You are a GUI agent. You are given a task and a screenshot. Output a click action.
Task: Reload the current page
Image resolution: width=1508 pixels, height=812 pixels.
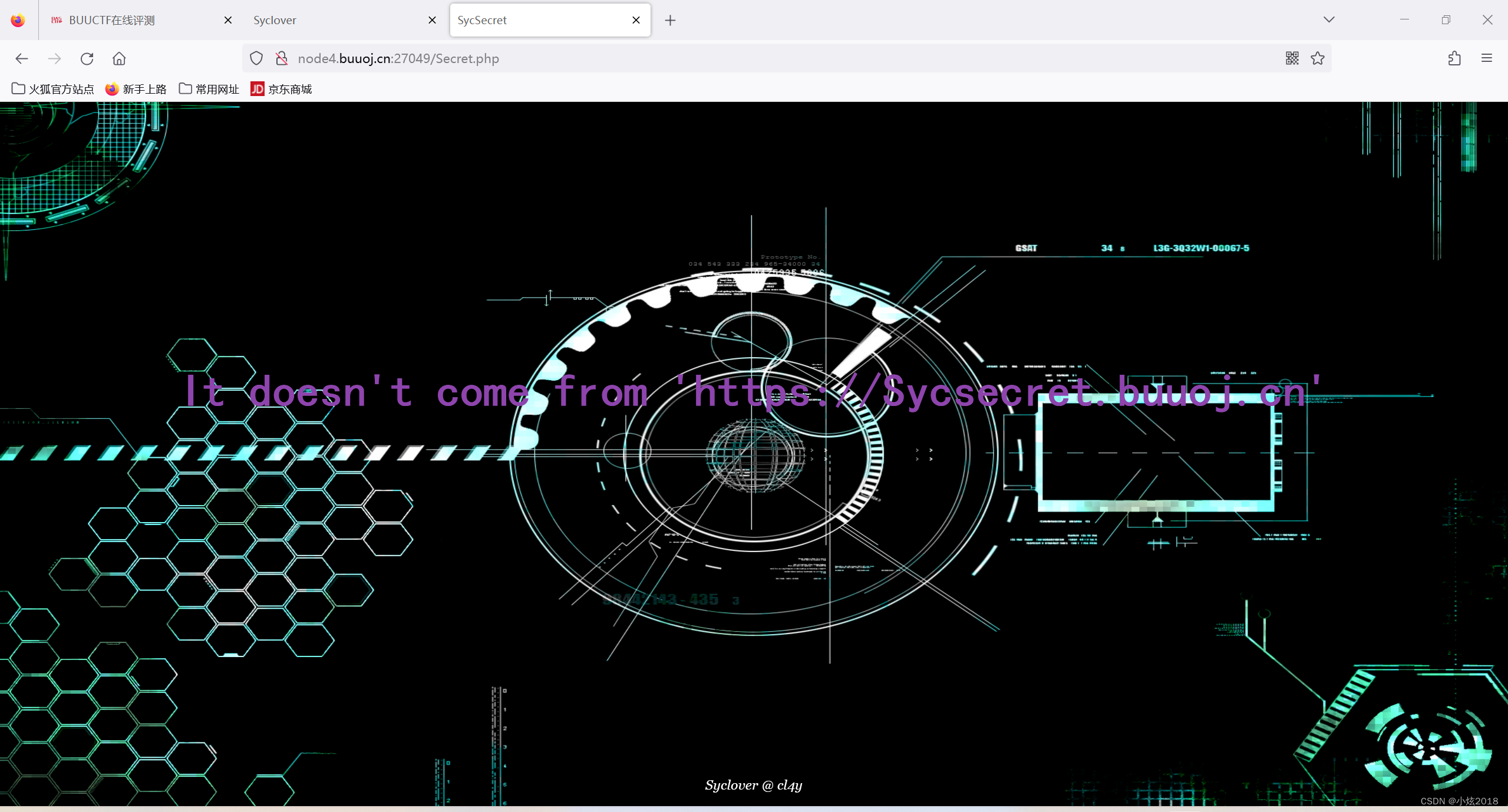(87, 58)
